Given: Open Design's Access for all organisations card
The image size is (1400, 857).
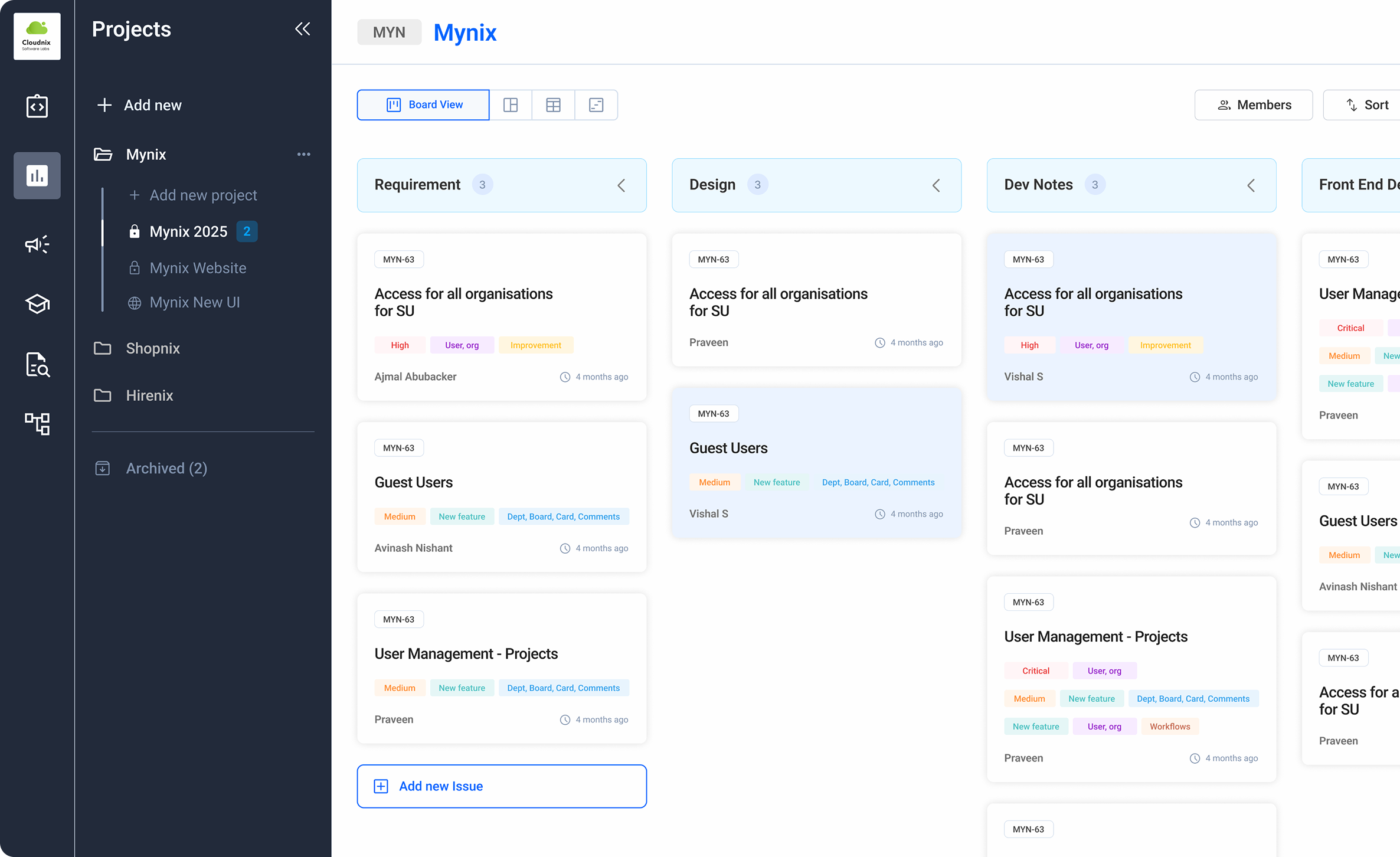Looking at the screenshot, I should 817,300.
